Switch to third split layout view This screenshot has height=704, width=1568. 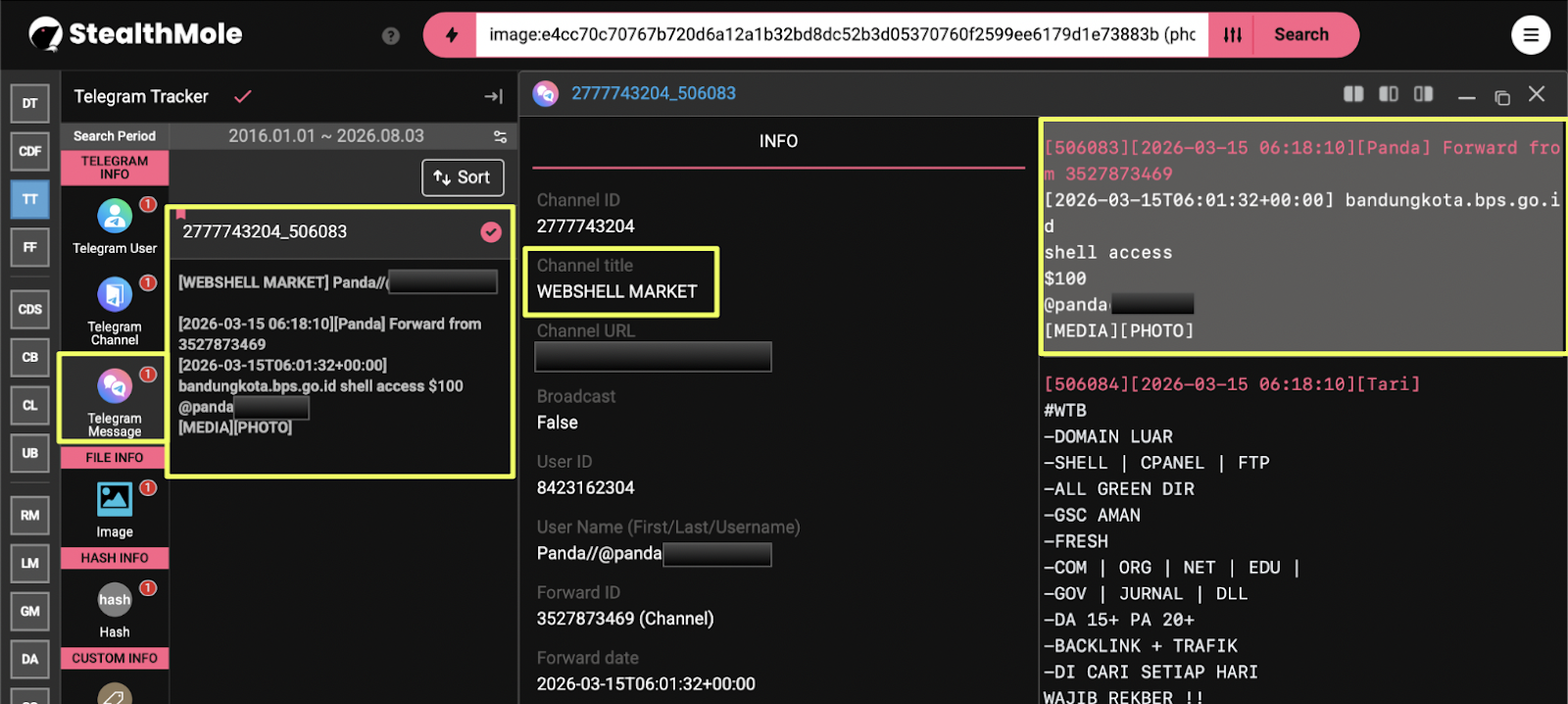[x=1424, y=94]
